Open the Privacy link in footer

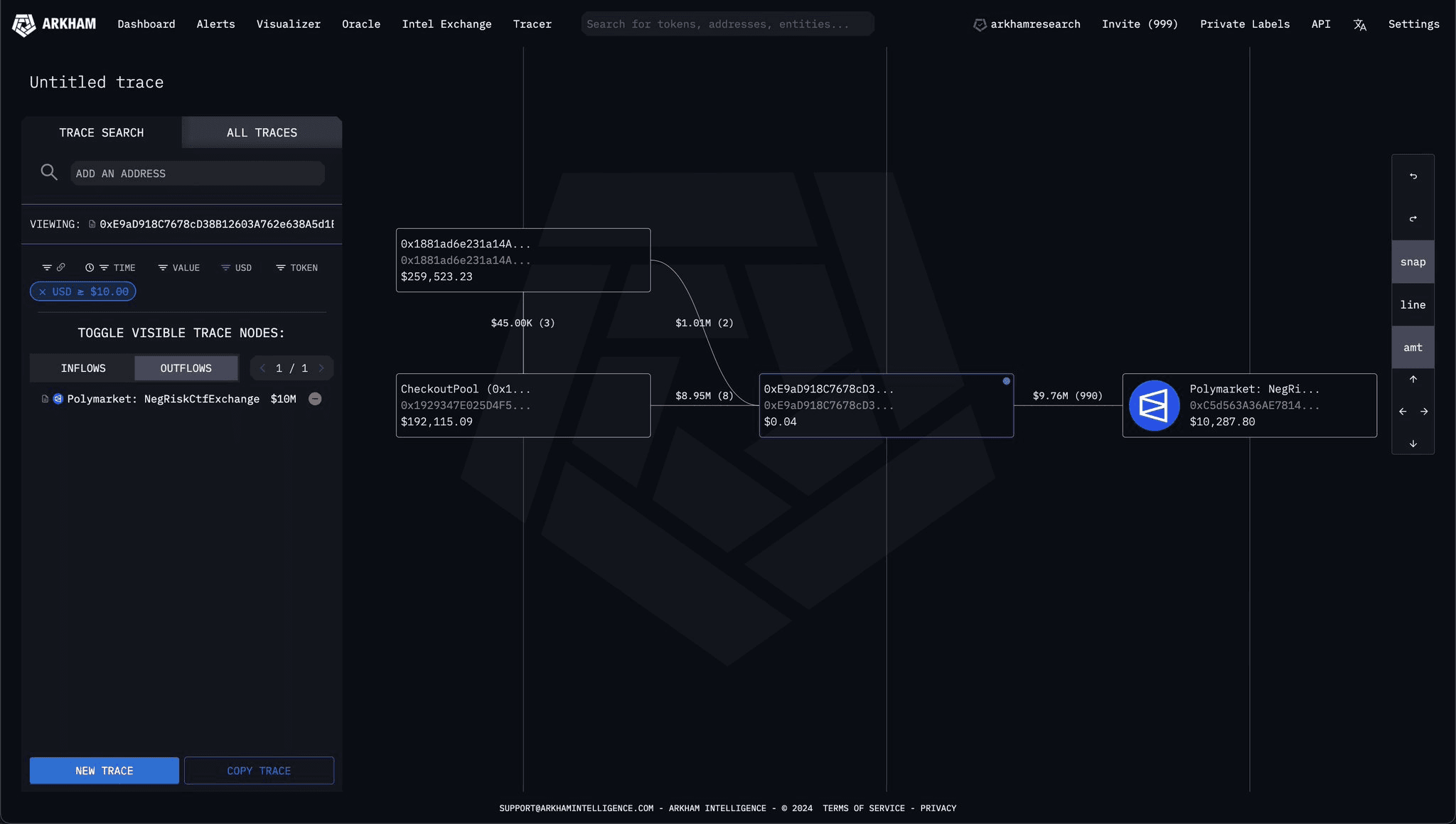pyautogui.click(x=938, y=808)
